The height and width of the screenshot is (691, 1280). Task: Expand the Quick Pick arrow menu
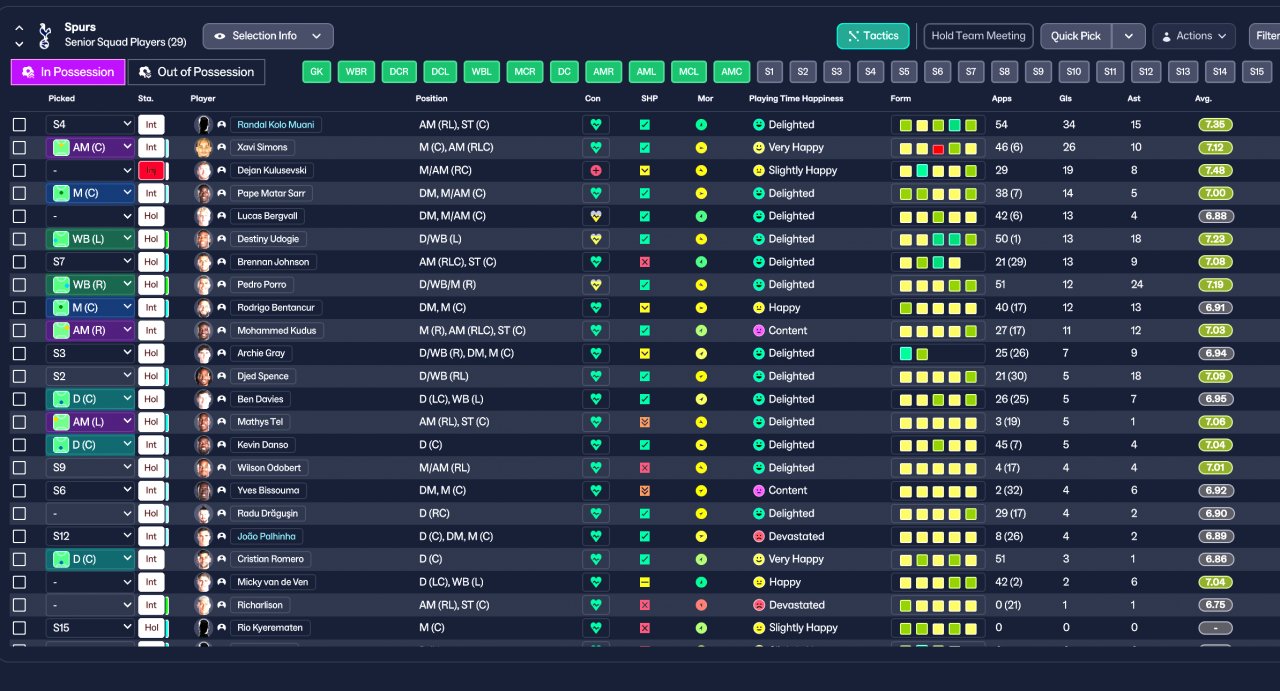point(1128,36)
